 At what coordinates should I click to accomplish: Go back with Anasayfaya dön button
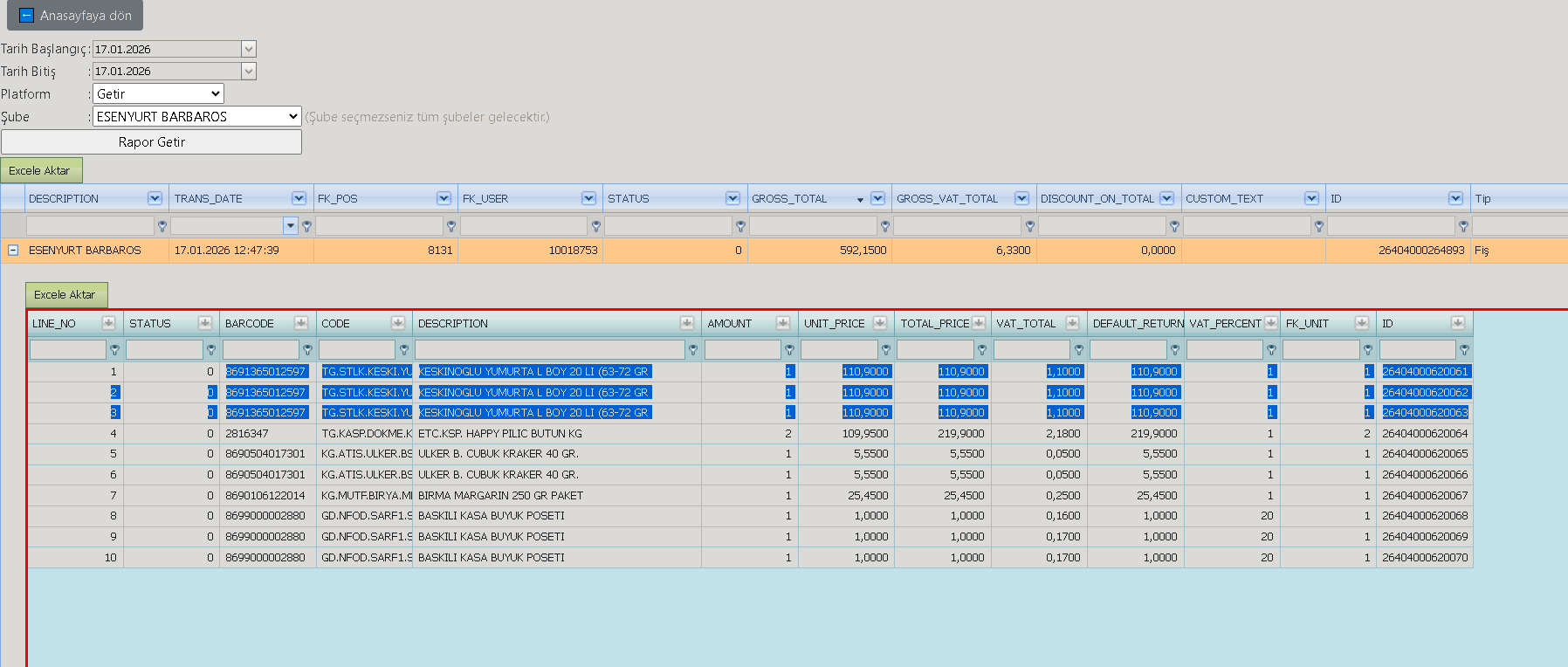(x=75, y=16)
